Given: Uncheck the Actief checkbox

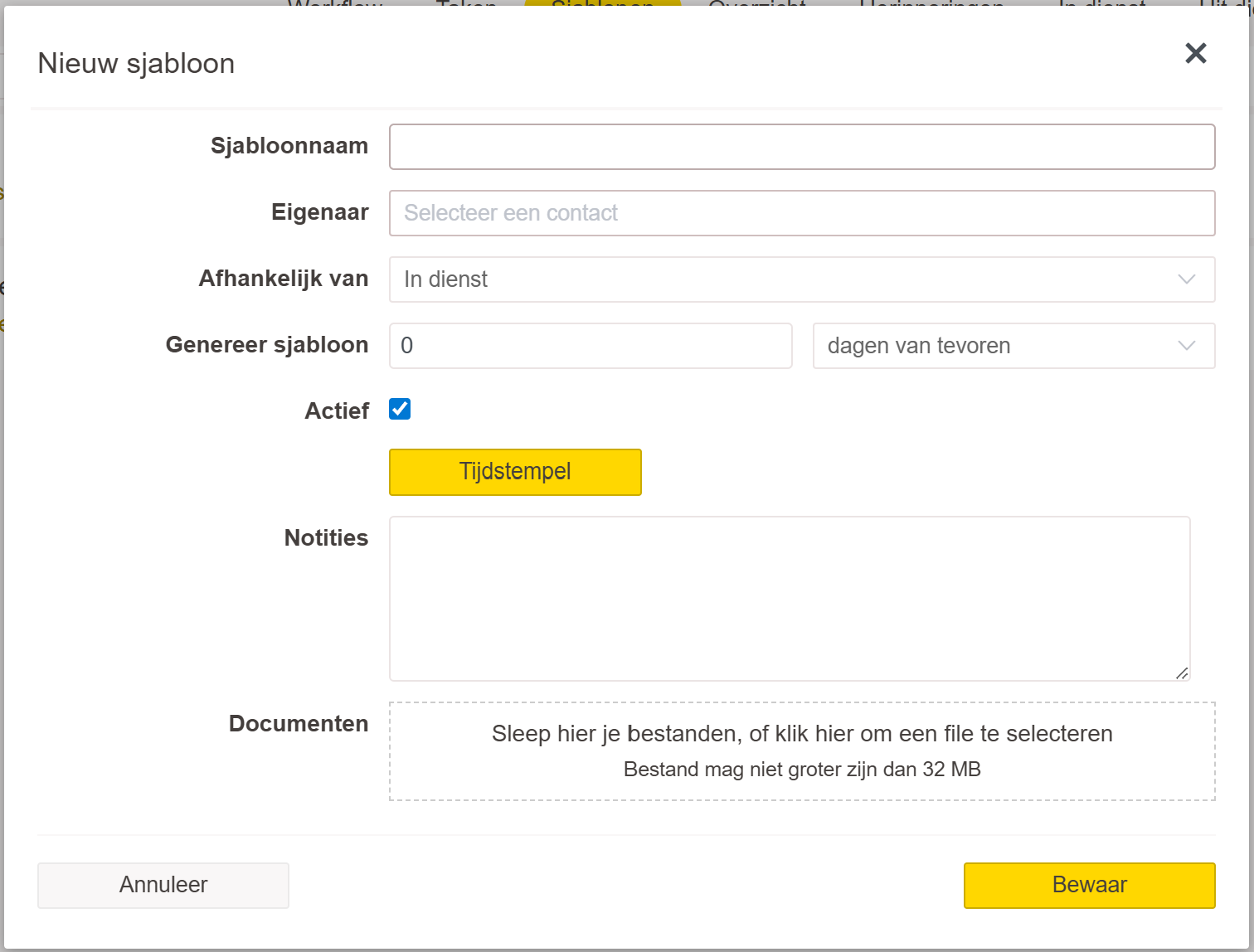Looking at the screenshot, I should tap(400, 409).
